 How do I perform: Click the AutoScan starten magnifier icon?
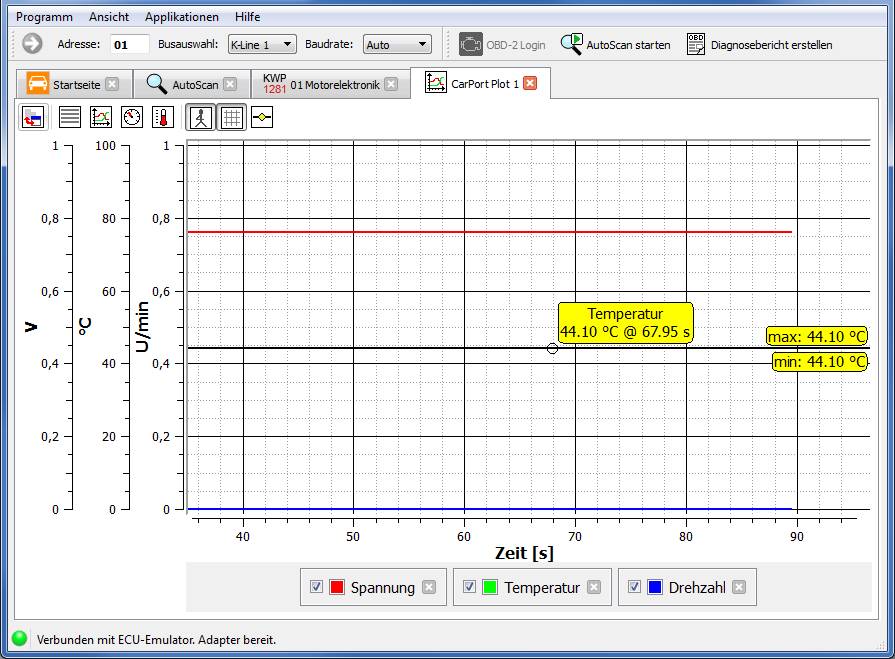572,43
